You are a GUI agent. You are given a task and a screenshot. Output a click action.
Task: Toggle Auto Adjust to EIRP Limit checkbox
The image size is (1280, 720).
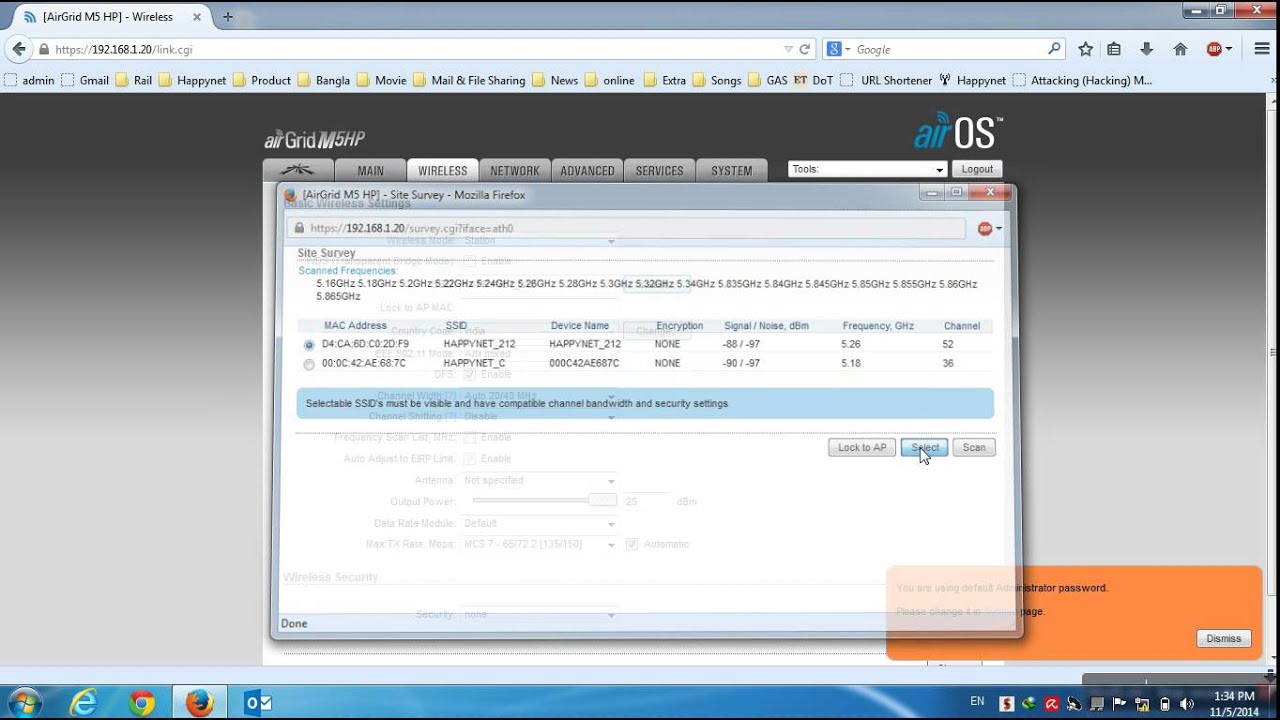pos(470,458)
